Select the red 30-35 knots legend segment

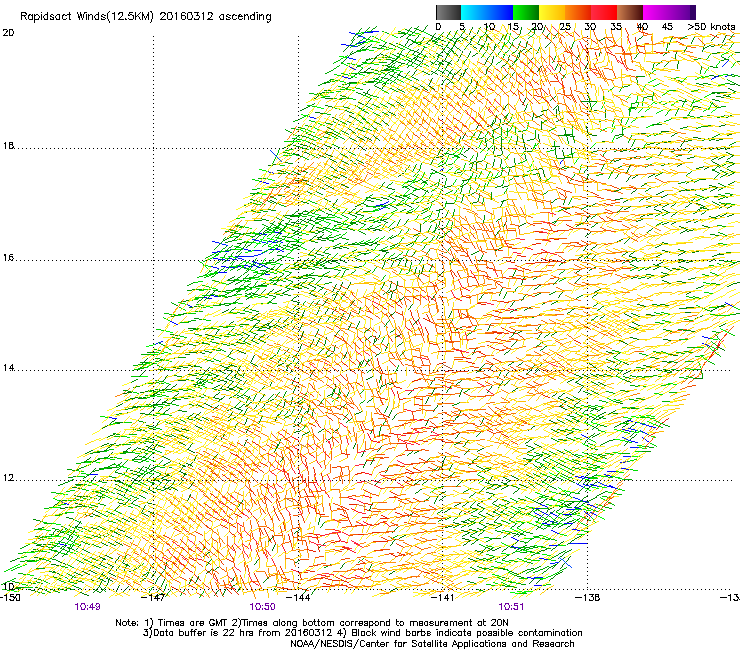point(604,12)
